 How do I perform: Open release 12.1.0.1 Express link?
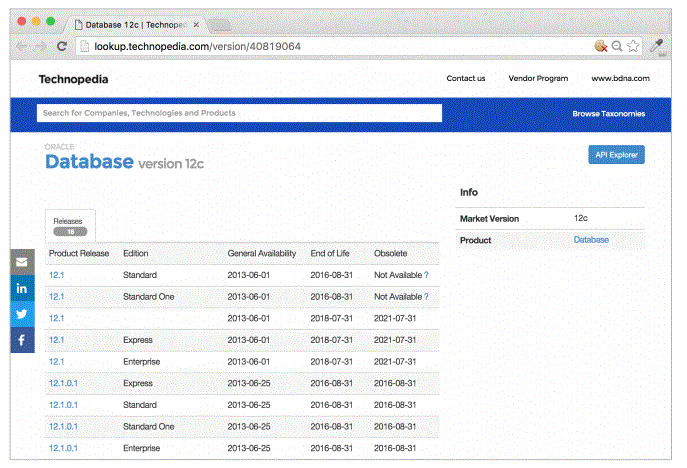[63, 383]
